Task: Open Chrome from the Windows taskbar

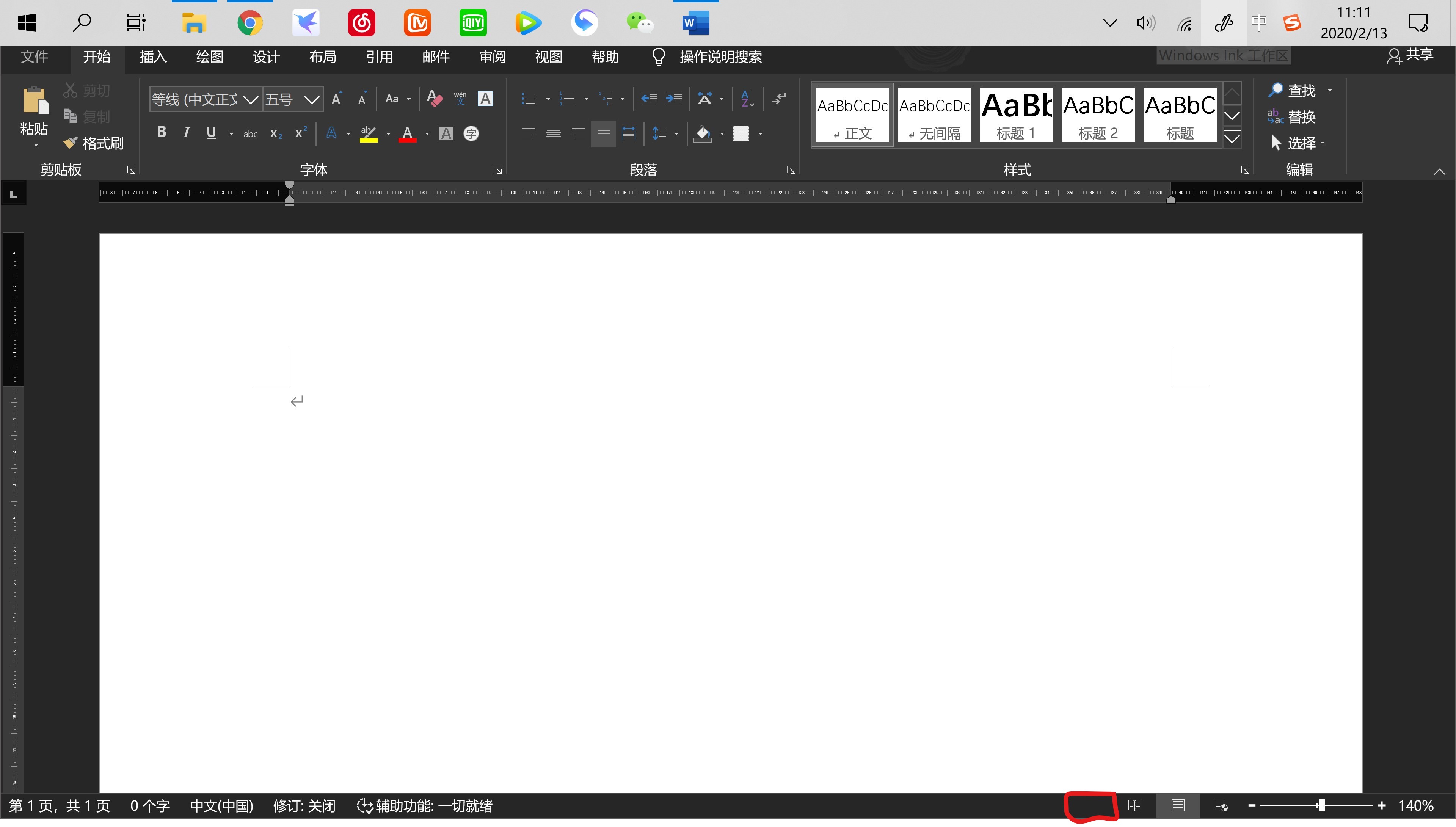Action: (250, 23)
